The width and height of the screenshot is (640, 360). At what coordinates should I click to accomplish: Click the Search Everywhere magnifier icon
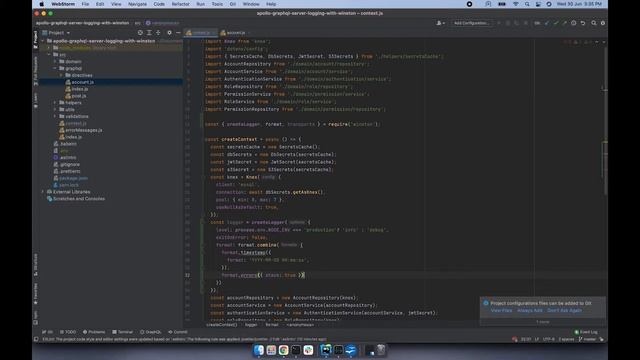click(594, 23)
